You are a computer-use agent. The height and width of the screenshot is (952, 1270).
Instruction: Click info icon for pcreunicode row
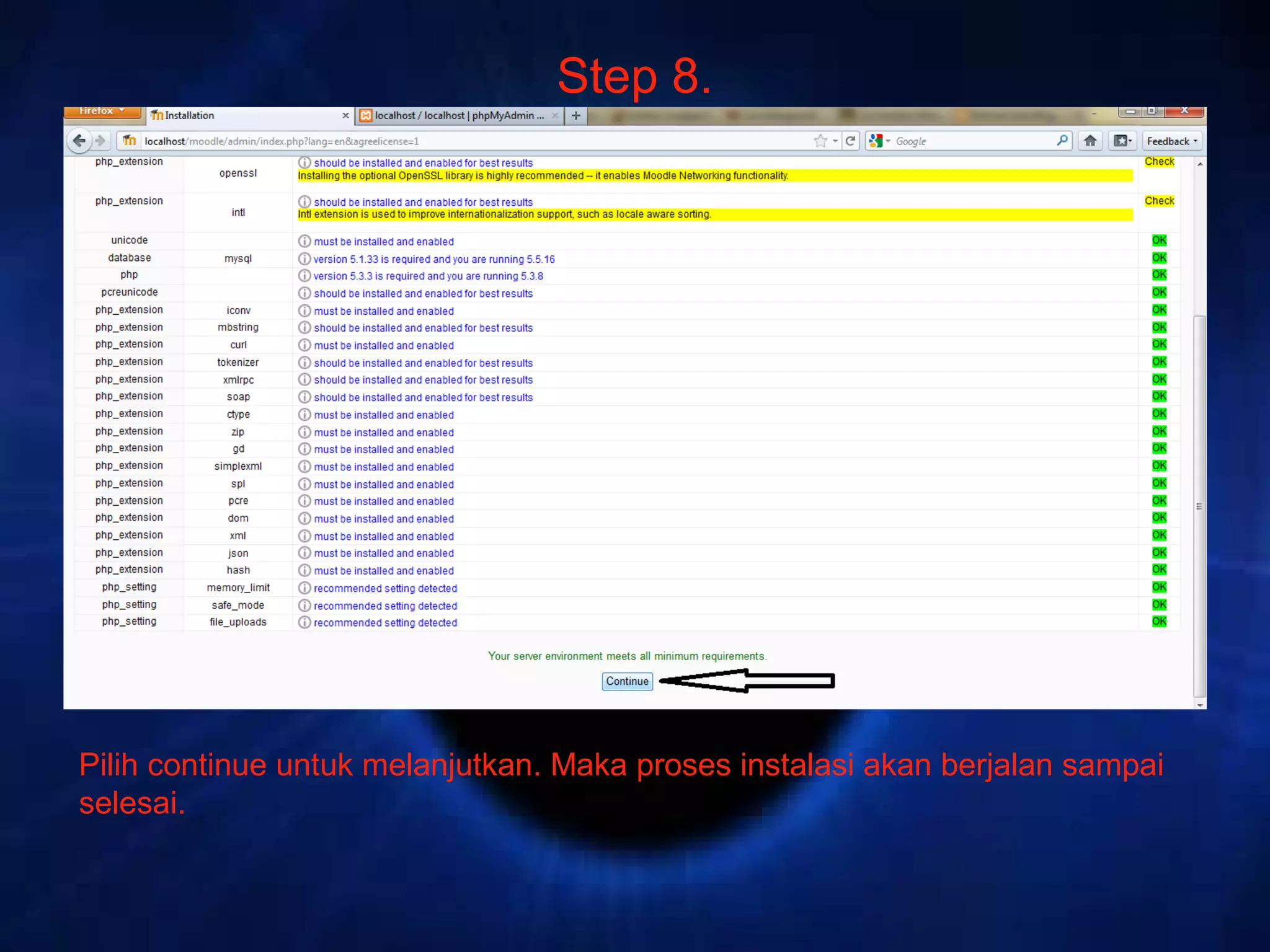coord(304,293)
